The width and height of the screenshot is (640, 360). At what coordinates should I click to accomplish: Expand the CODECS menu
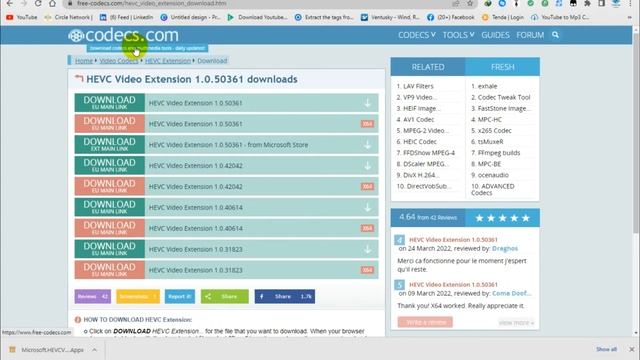(417, 35)
